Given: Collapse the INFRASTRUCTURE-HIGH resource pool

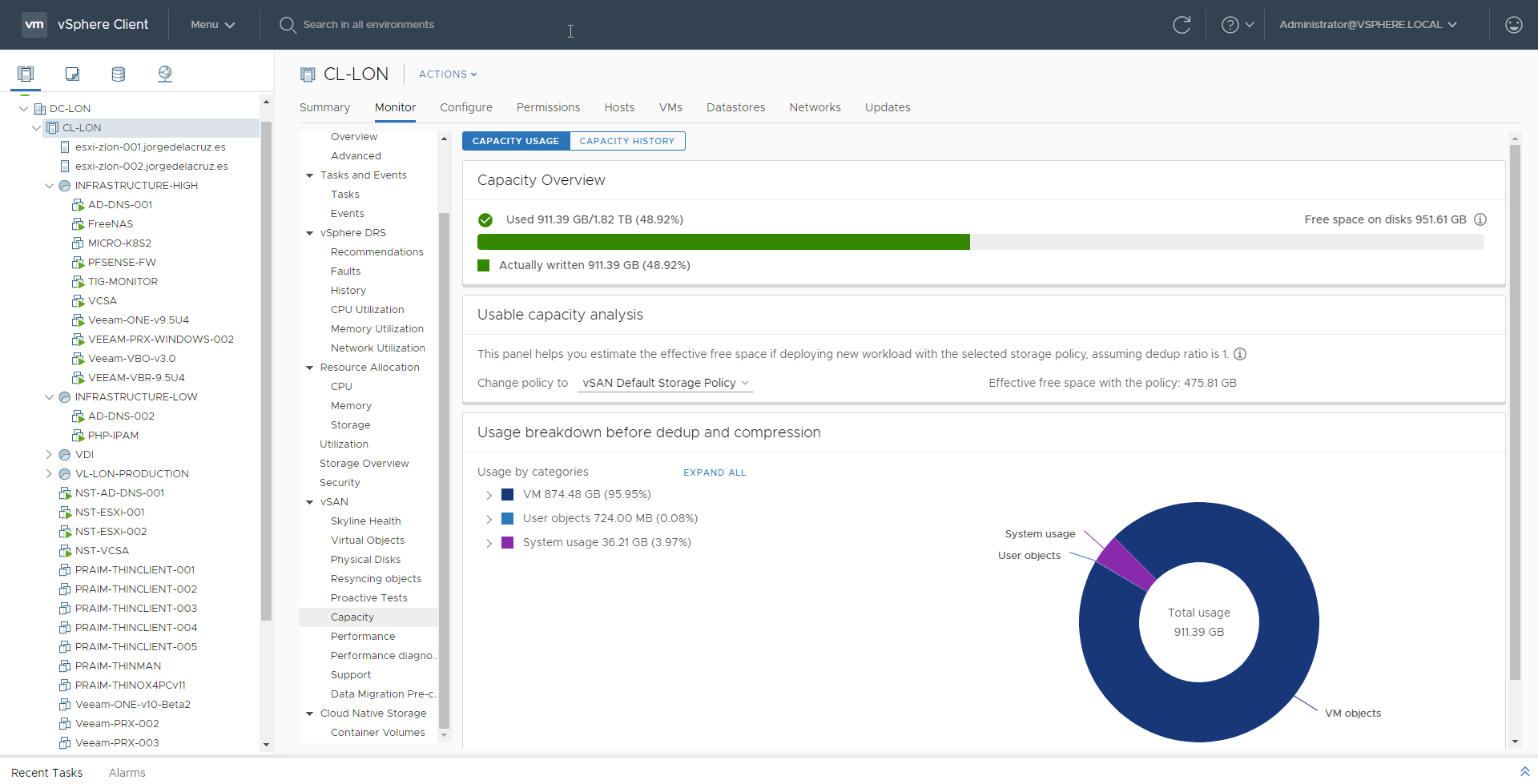Looking at the screenshot, I should point(49,185).
